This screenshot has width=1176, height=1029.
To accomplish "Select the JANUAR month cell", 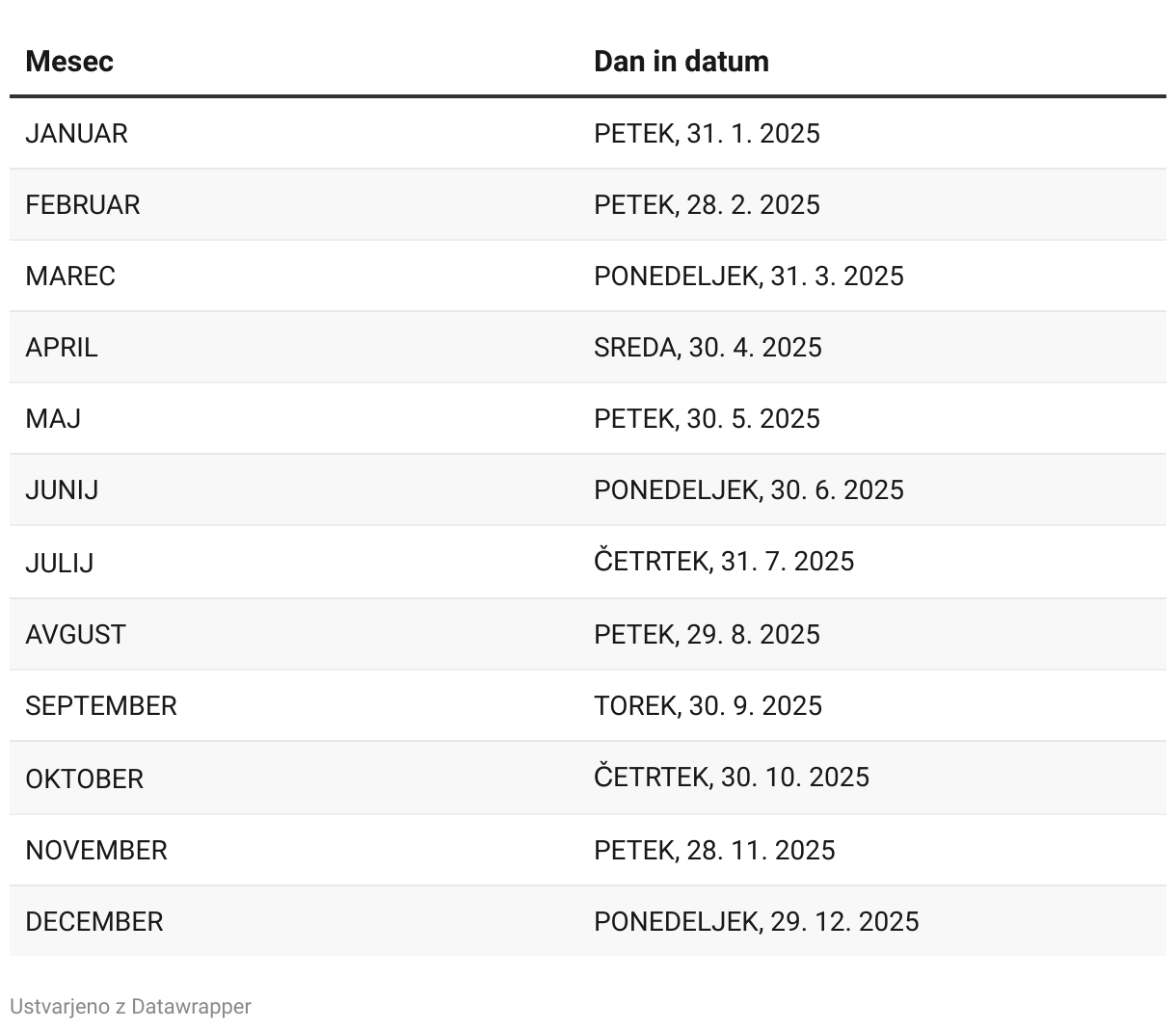I will (76, 133).
